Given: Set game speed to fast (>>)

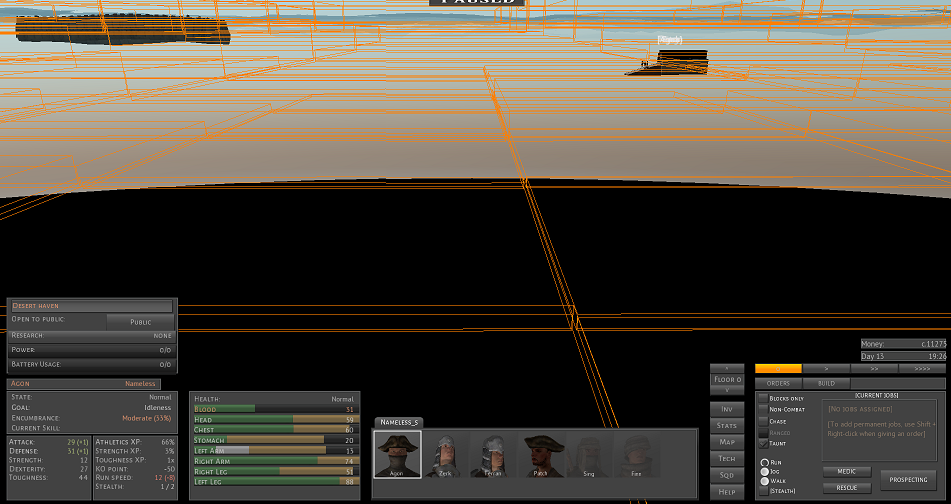Looking at the screenshot, I should coord(874,369).
